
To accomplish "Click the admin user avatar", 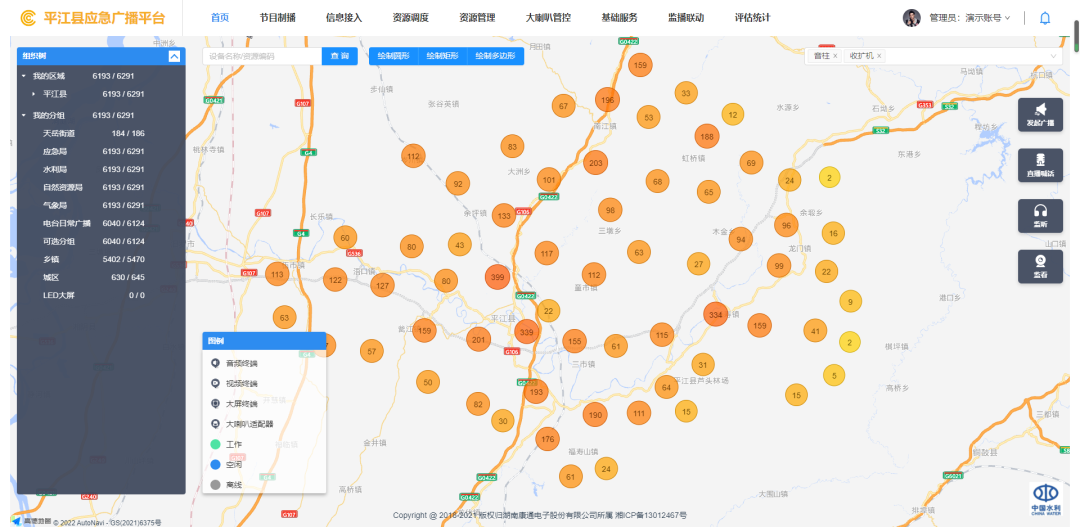I will click(912, 18).
